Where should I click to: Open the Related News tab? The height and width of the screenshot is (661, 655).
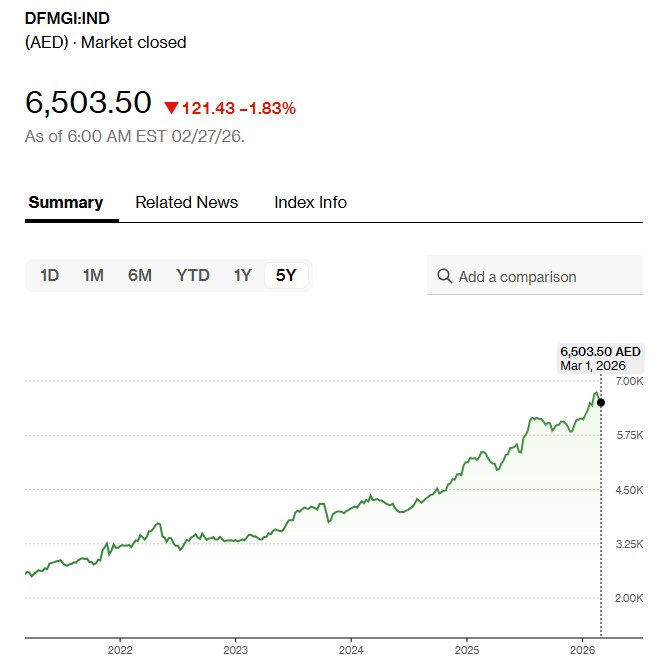[187, 202]
